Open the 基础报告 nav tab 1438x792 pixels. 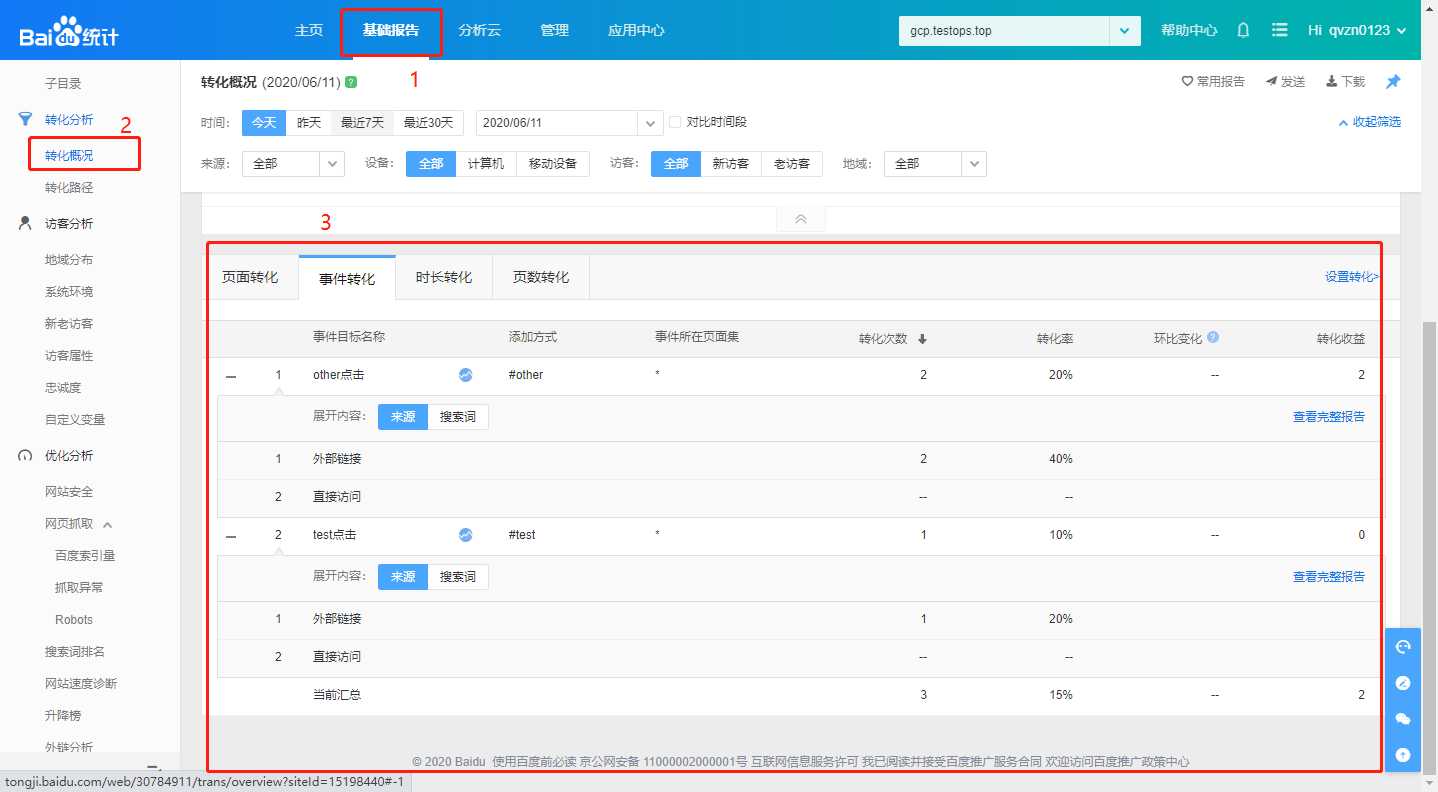coord(391,30)
